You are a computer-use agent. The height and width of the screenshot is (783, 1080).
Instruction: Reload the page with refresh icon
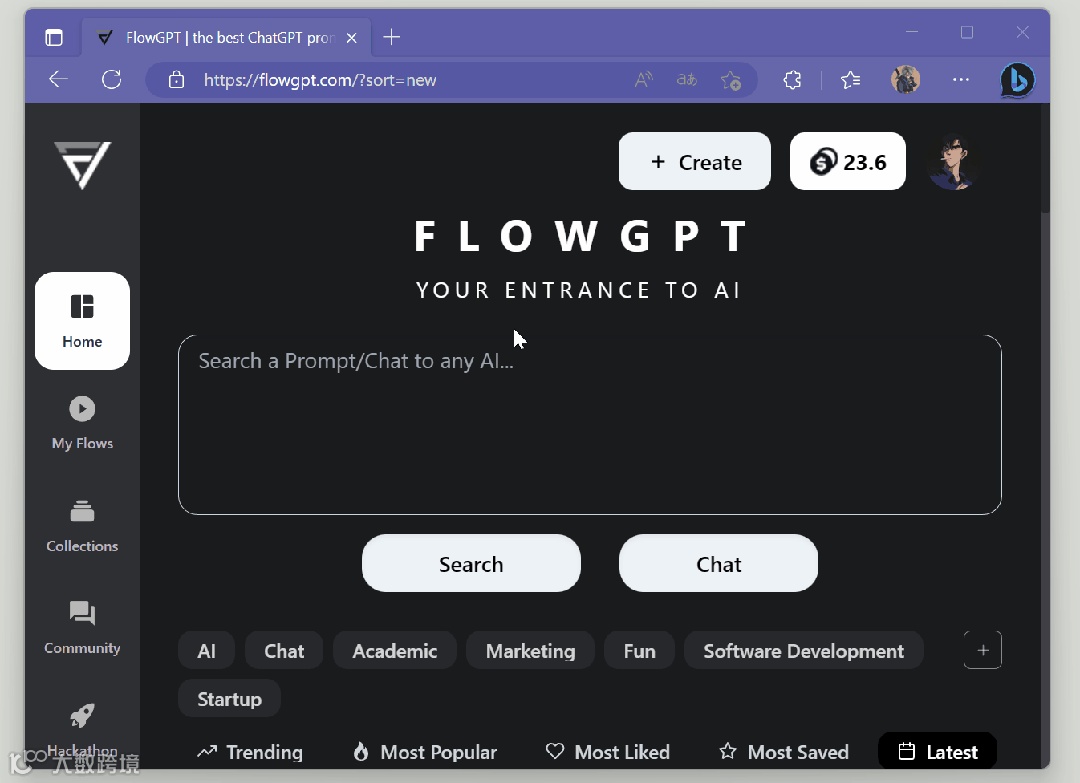tap(112, 80)
